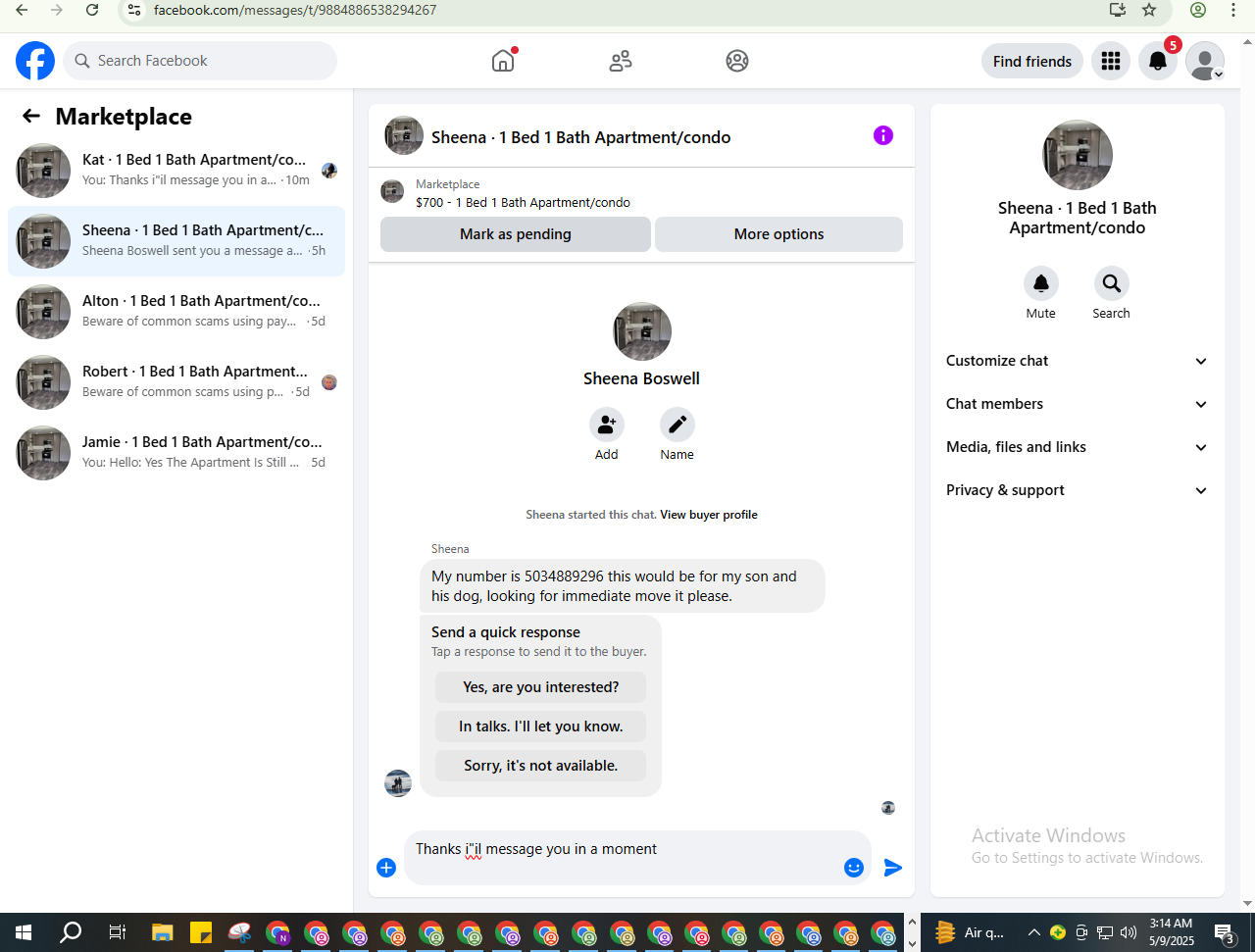
Task: Go to the Home feed icon
Action: [x=503, y=61]
